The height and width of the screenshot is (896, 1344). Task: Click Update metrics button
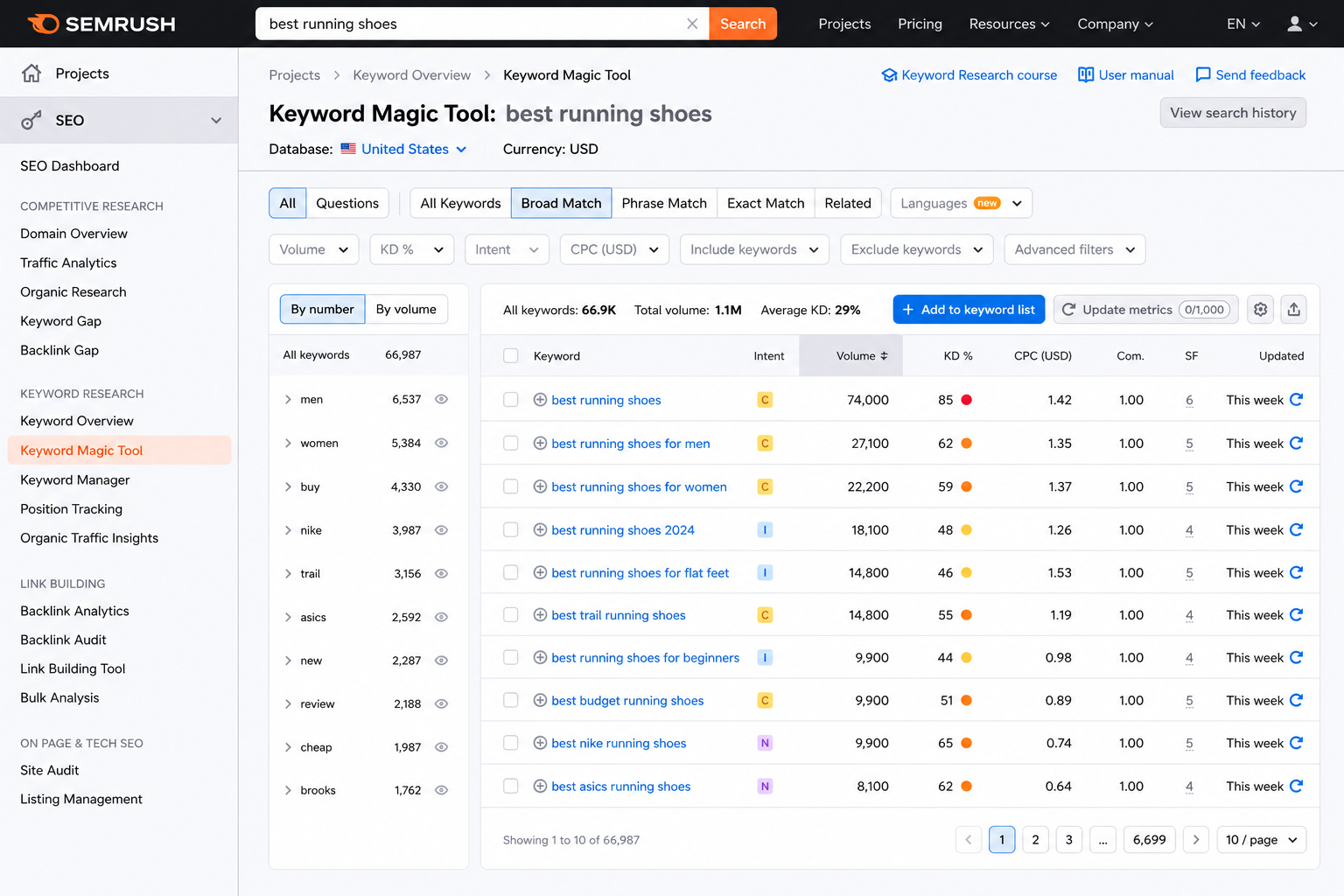tap(1146, 309)
